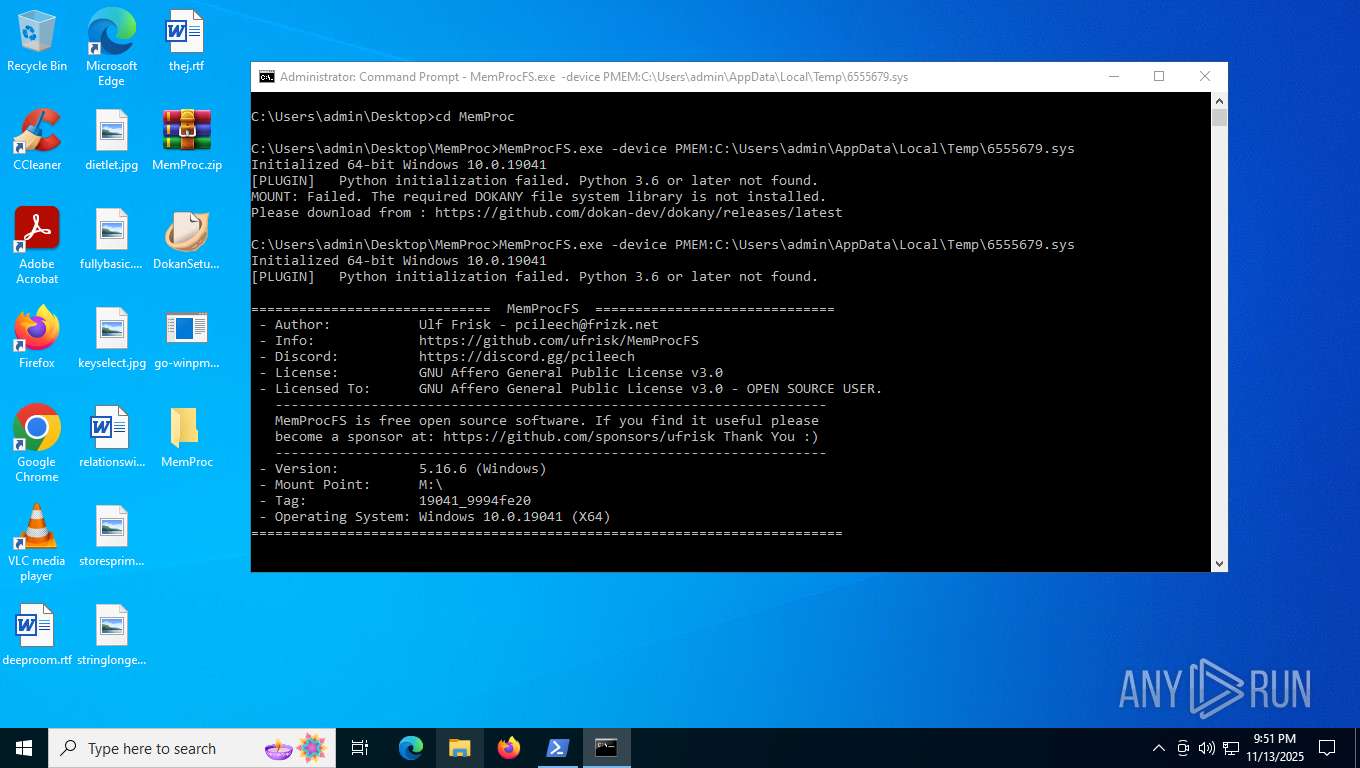The width and height of the screenshot is (1360, 768).
Task: Click the github.com/ufrisk/MemProcFS Info text
Action: coord(559,341)
